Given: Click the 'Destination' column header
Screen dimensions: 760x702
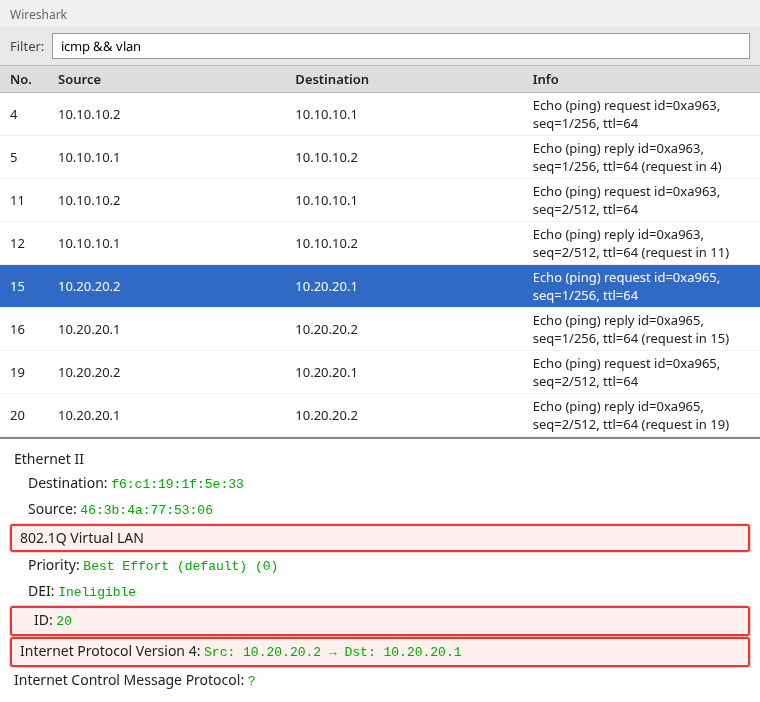Looking at the screenshot, I should pyautogui.click(x=332, y=80).
